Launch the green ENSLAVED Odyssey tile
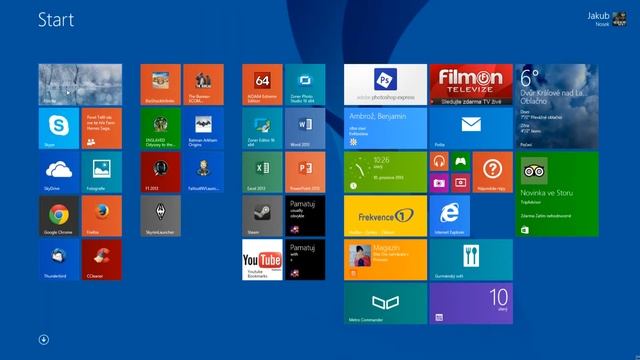Screen dimensions: 640x360 (160, 128)
